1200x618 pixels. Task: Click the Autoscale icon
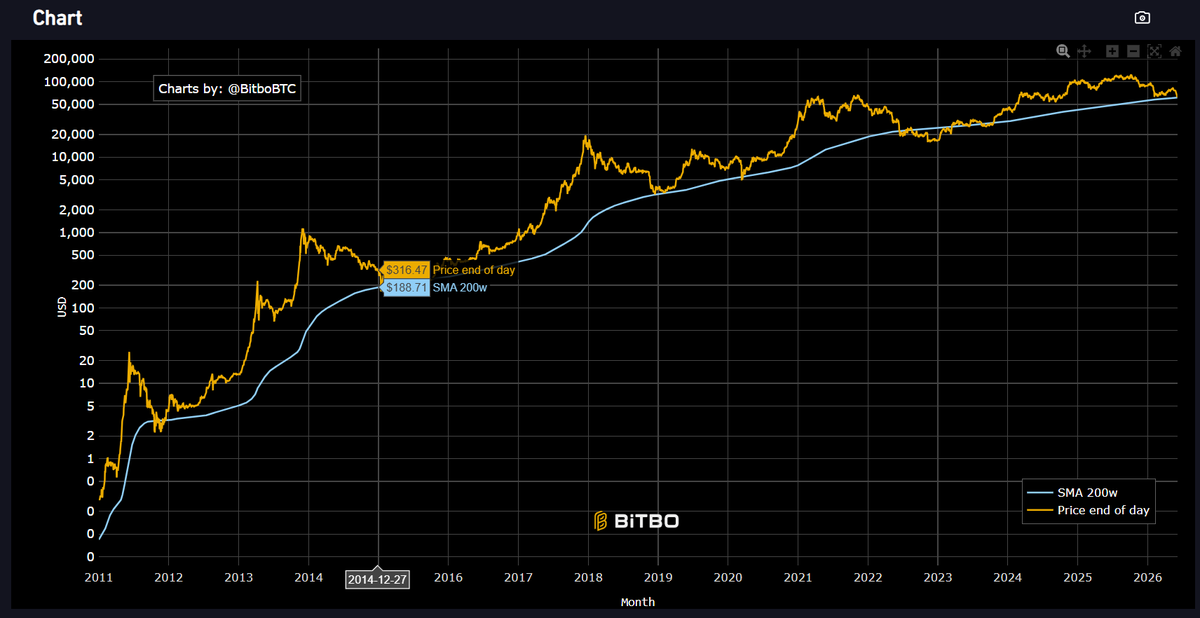(x=1155, y=51)
